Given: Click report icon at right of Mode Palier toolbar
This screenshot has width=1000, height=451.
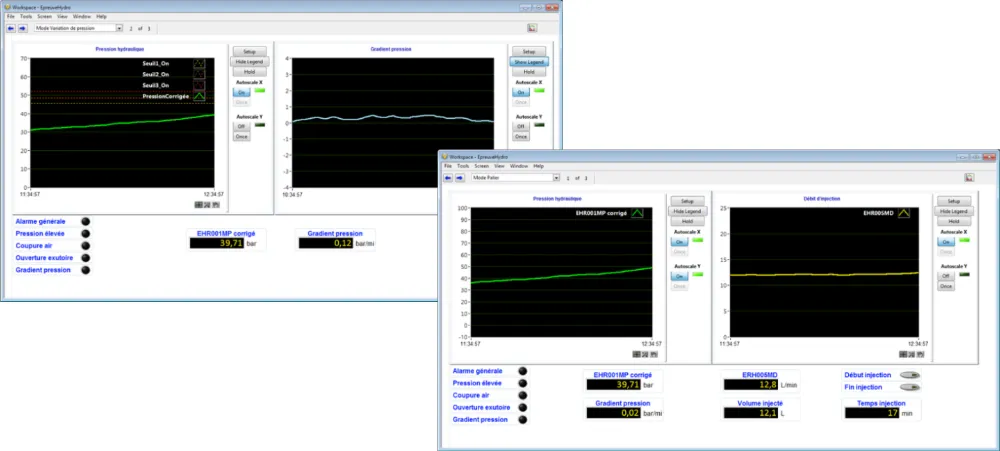Looking at the screenshot, I should pos(969,177).
